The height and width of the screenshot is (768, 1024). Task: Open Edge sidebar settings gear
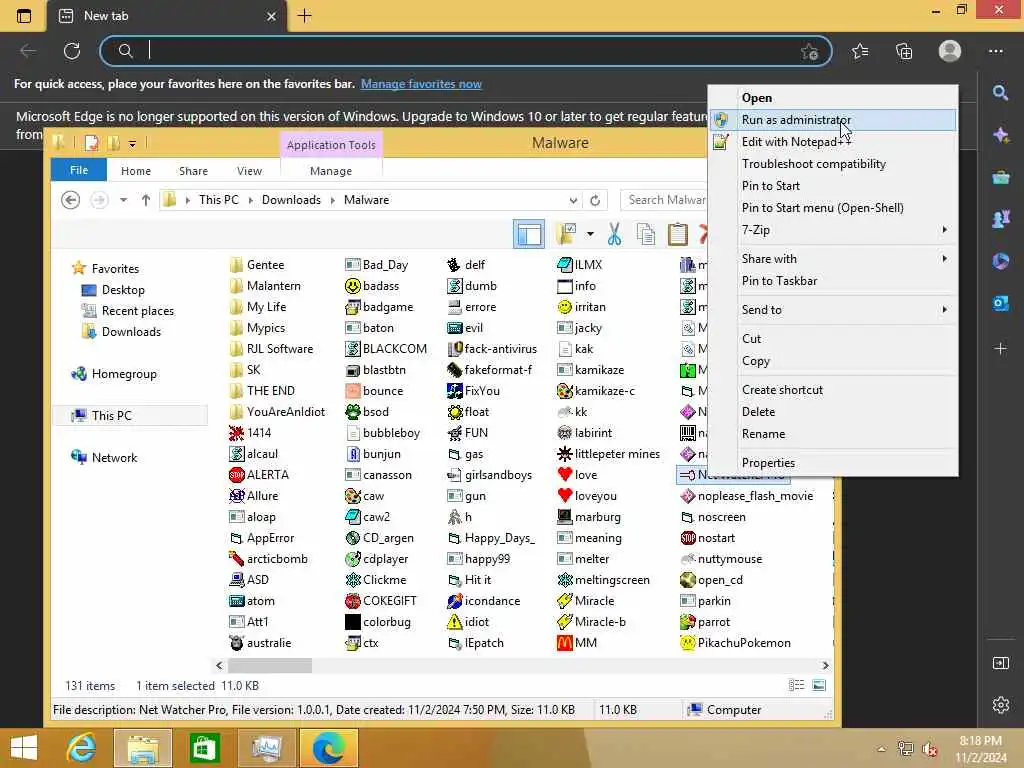point(1000,705)
